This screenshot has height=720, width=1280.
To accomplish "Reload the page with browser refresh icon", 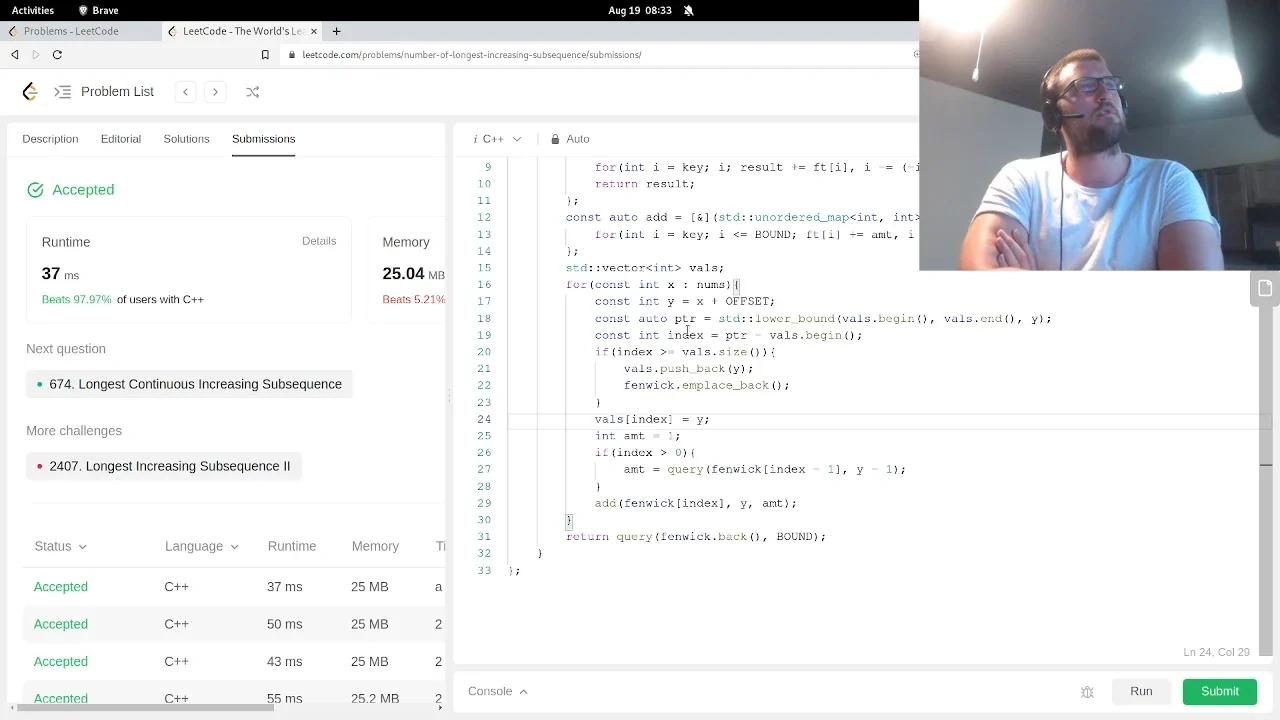I will click(x=57, y=55).
